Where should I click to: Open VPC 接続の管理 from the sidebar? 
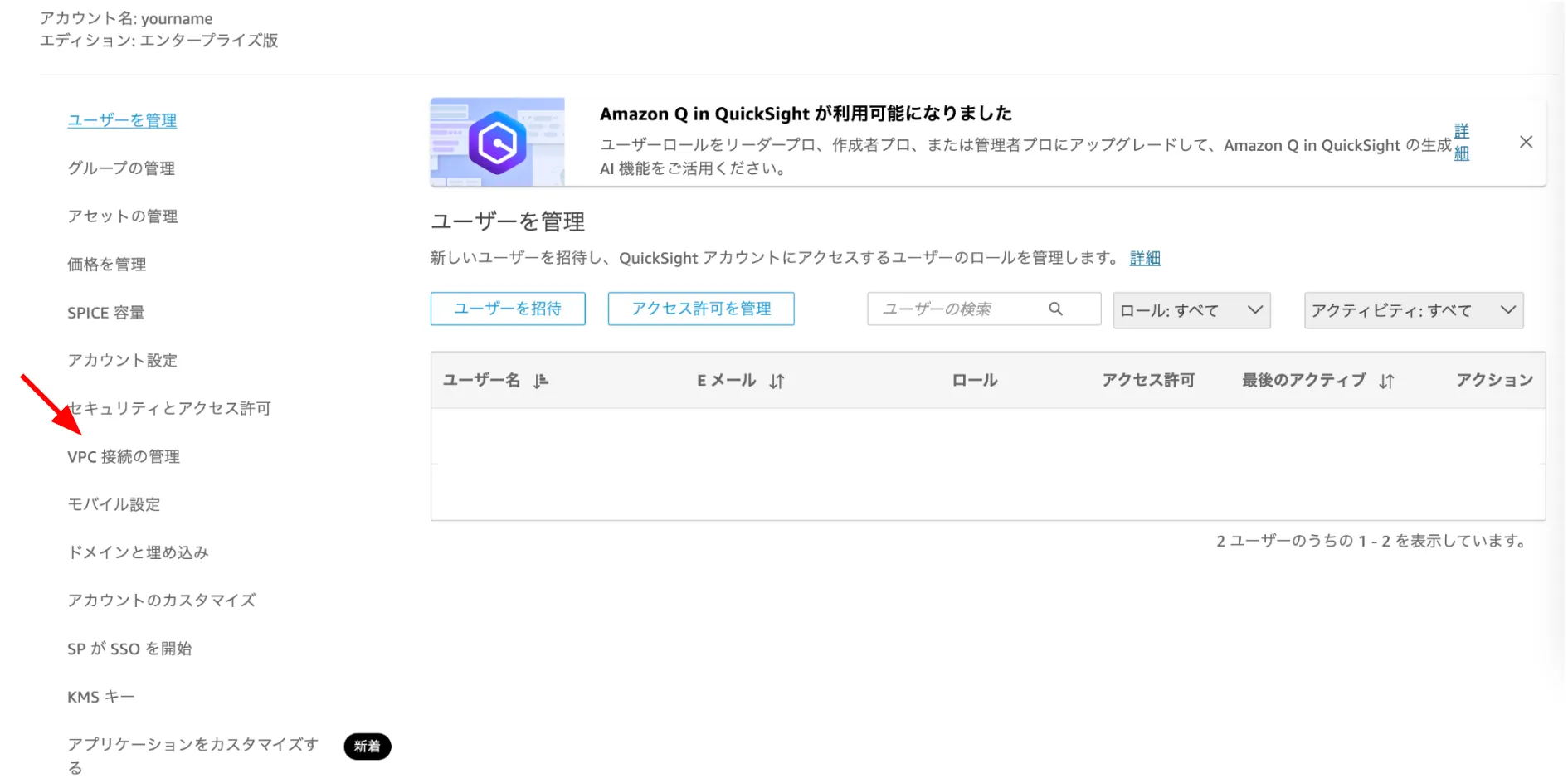[124, 457]
